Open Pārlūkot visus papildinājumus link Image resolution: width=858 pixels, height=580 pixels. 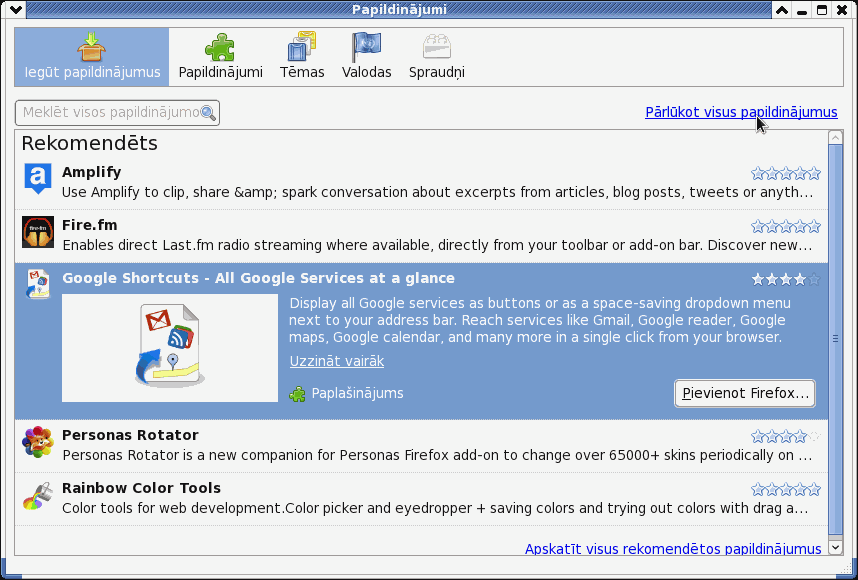click(741, 112)
